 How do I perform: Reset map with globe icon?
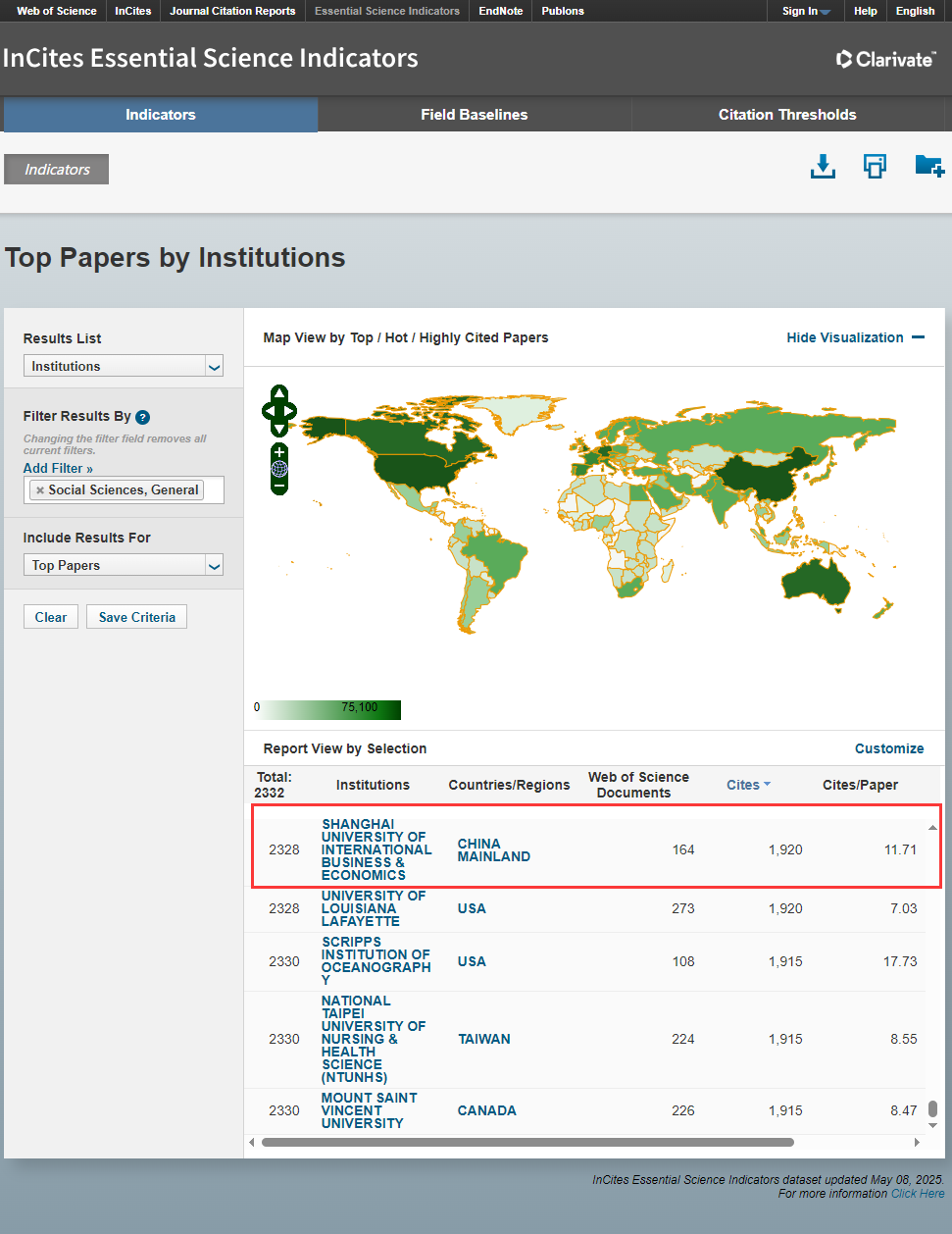pos(279,469)
